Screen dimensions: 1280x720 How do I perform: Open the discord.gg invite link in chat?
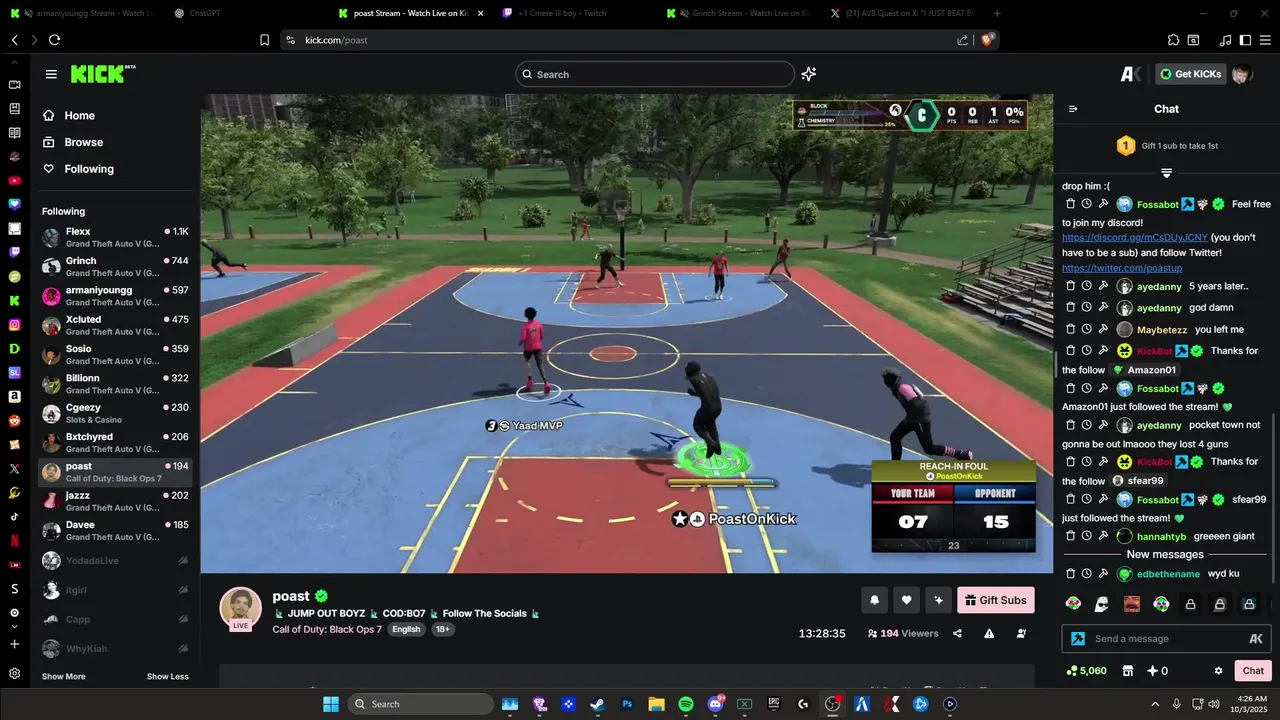point(1134,238)
